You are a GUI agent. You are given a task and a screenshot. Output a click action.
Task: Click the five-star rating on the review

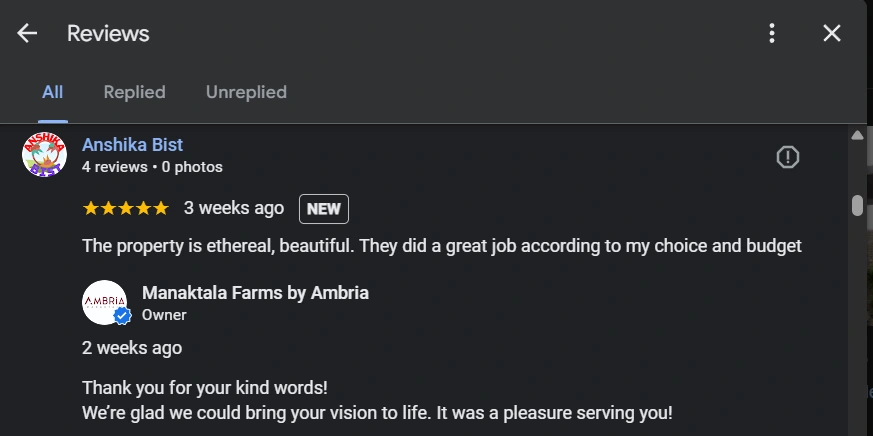125,208
